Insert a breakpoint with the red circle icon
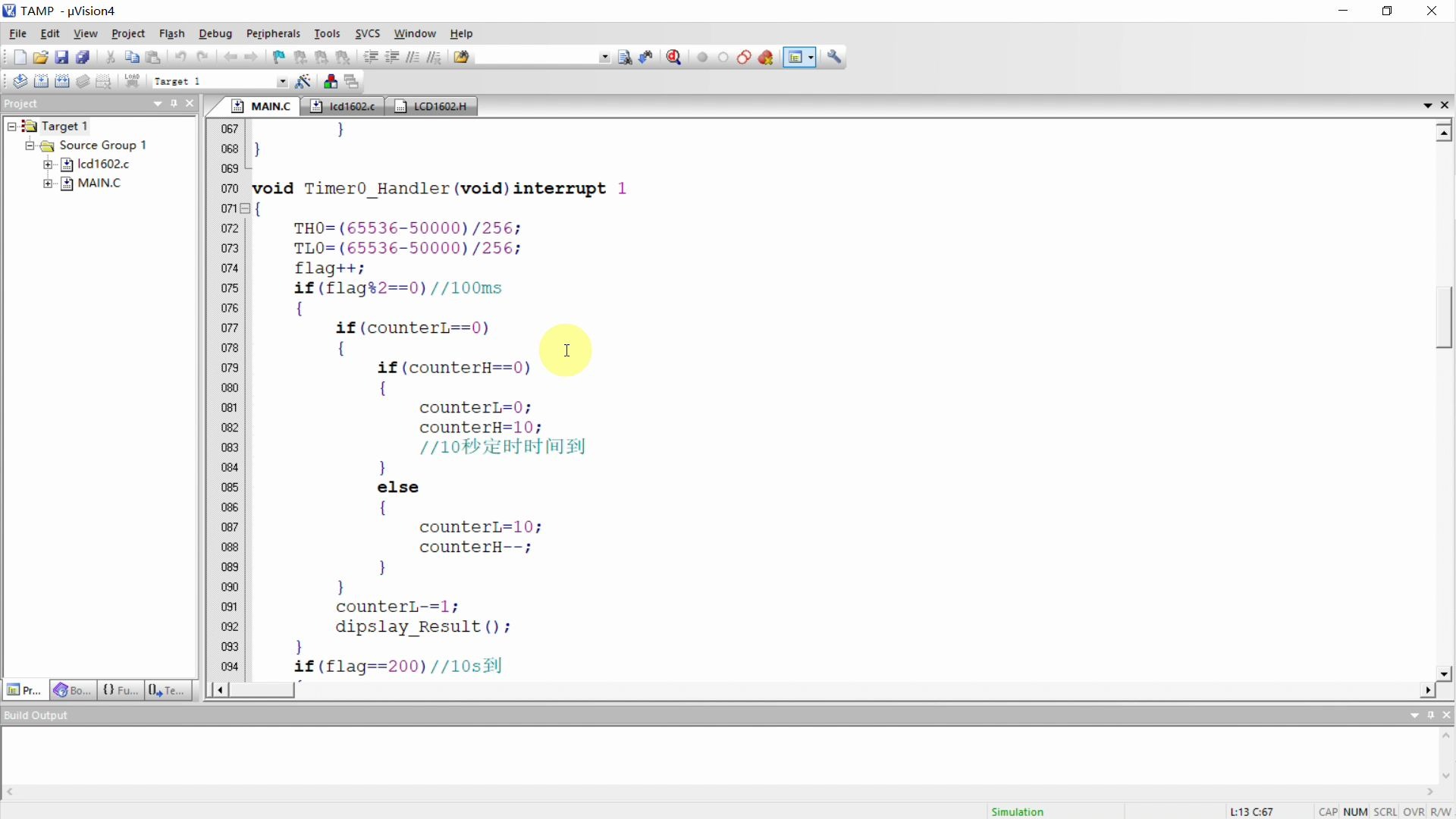 [x=702, y=58]
